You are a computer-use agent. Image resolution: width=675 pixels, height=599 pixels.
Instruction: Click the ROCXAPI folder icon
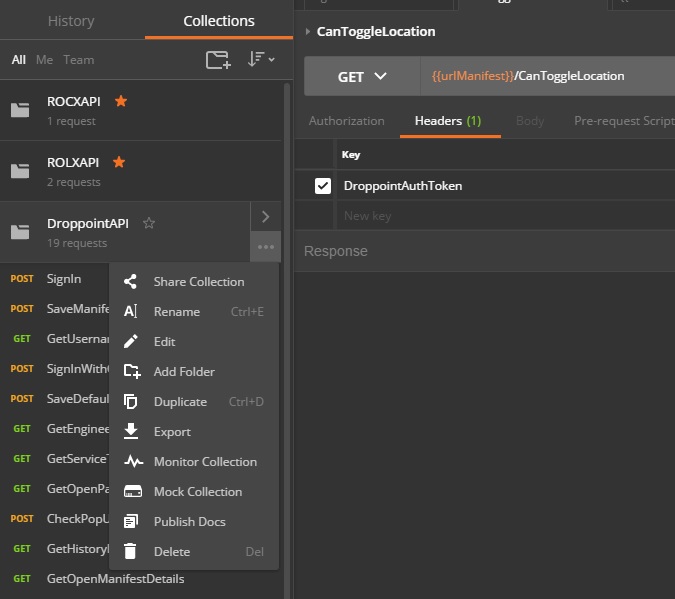[20, 110]
